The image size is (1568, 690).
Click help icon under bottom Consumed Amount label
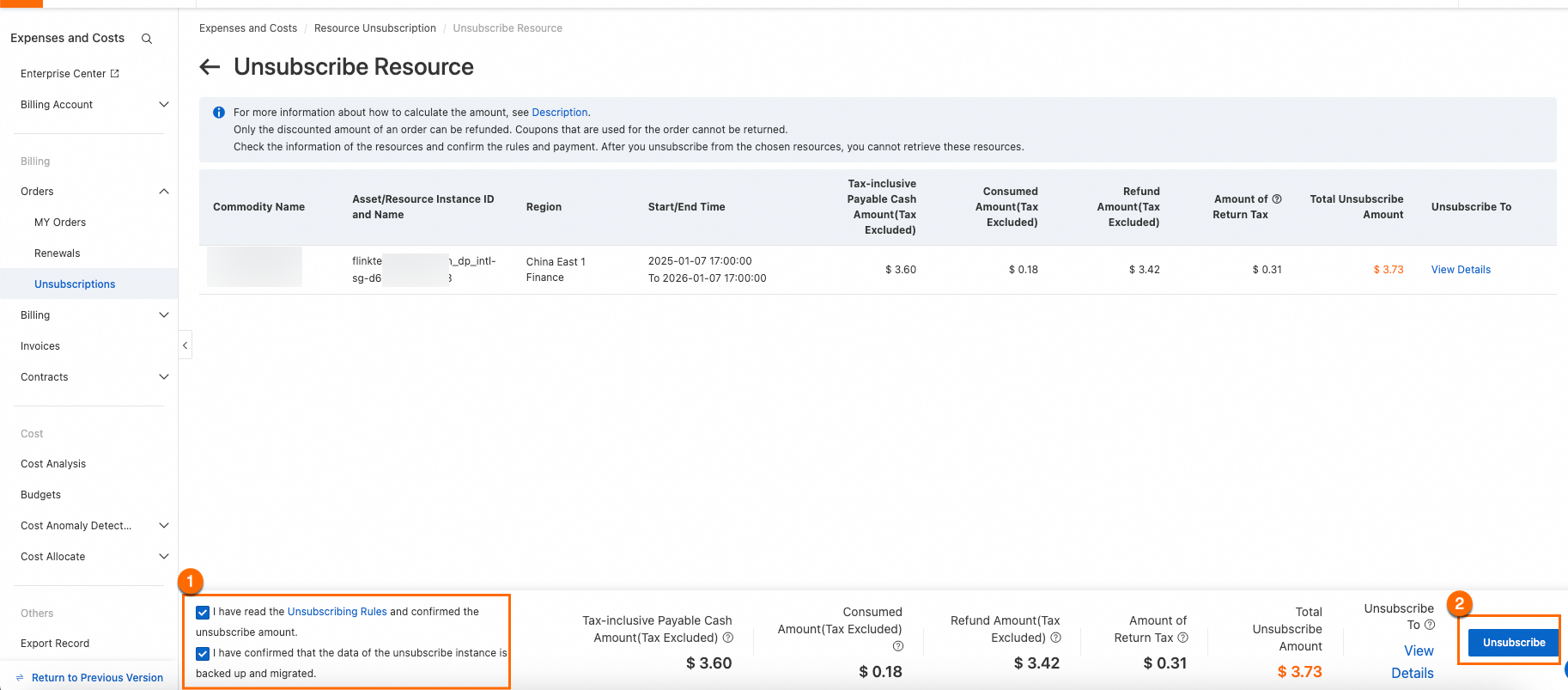[897, 646]
